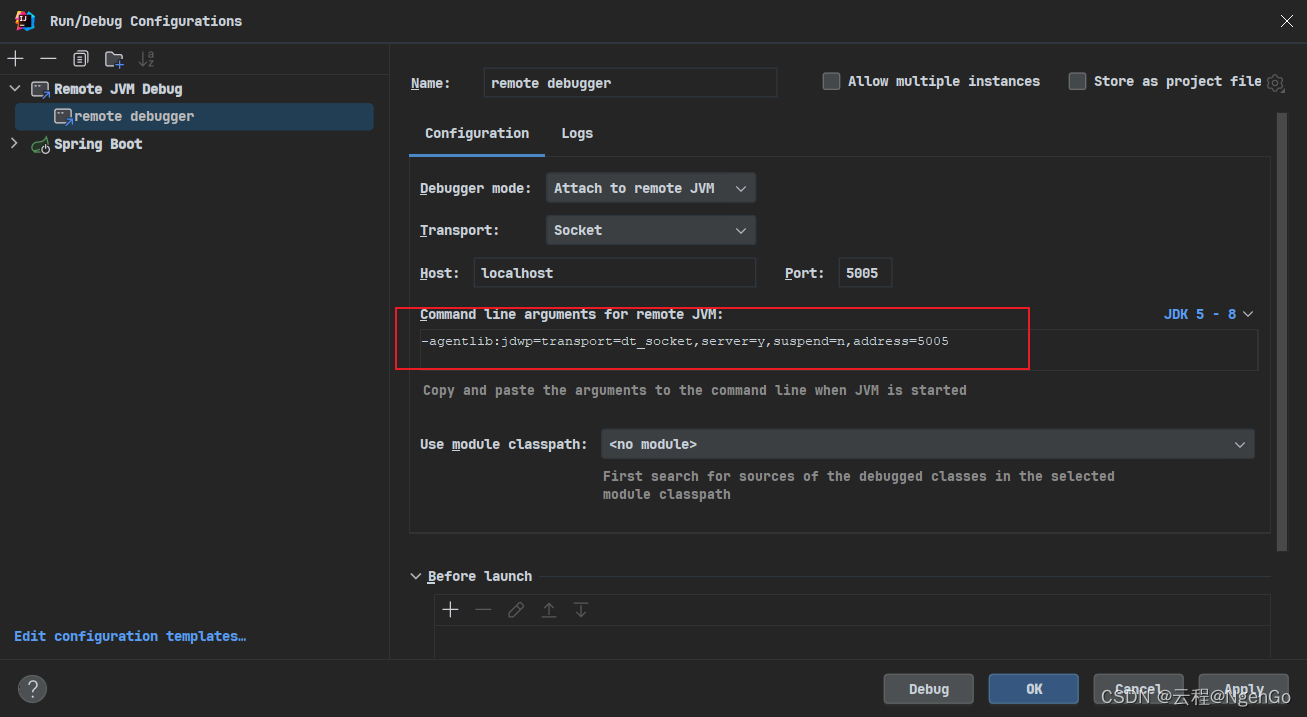Image resolution: width=1307 pixels, height=717 pixels.
Task: Start debugging with the Debug button
Action: (928, 689)
